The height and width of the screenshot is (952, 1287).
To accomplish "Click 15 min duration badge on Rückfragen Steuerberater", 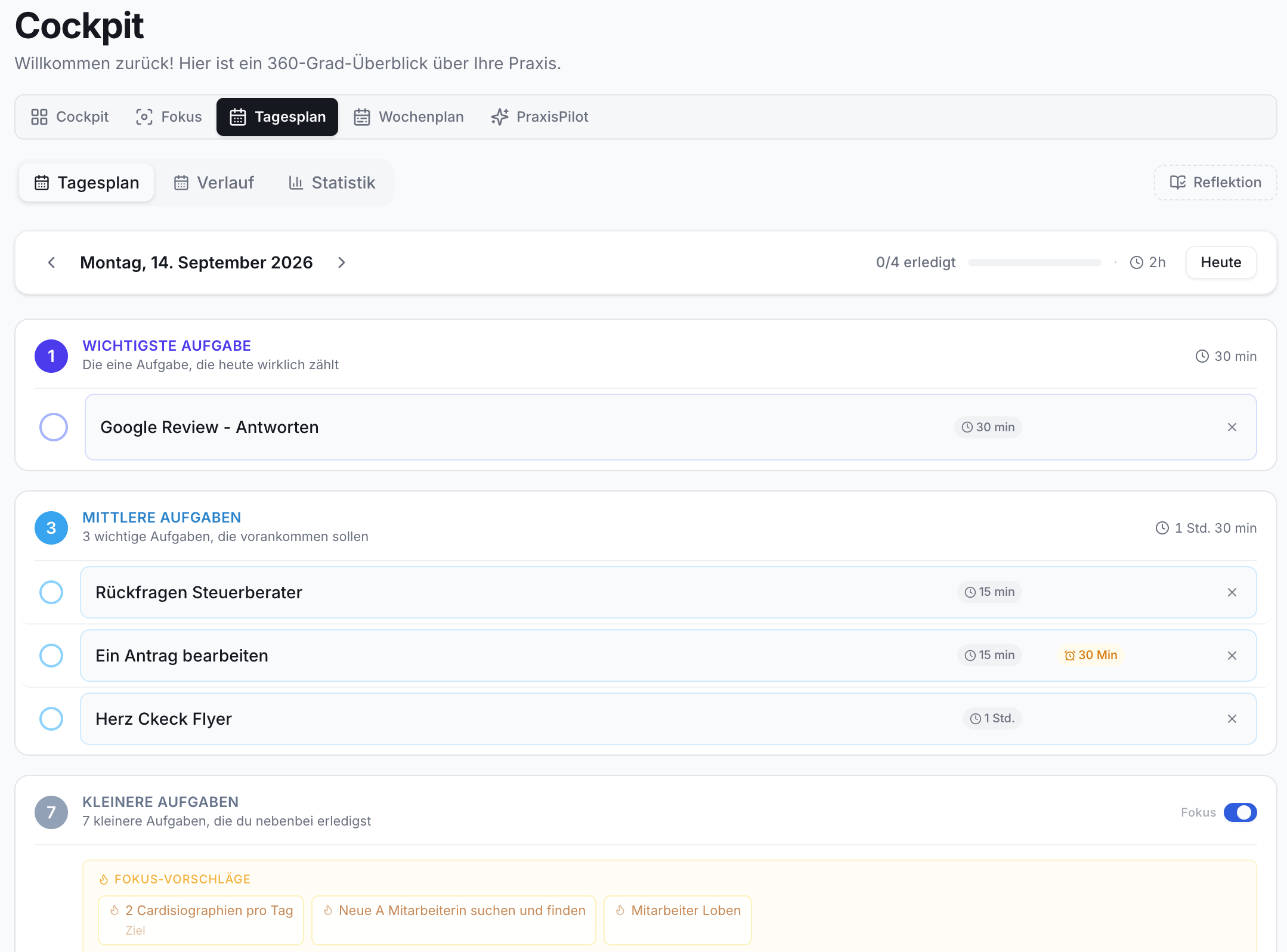I will (x=989, y=592).
